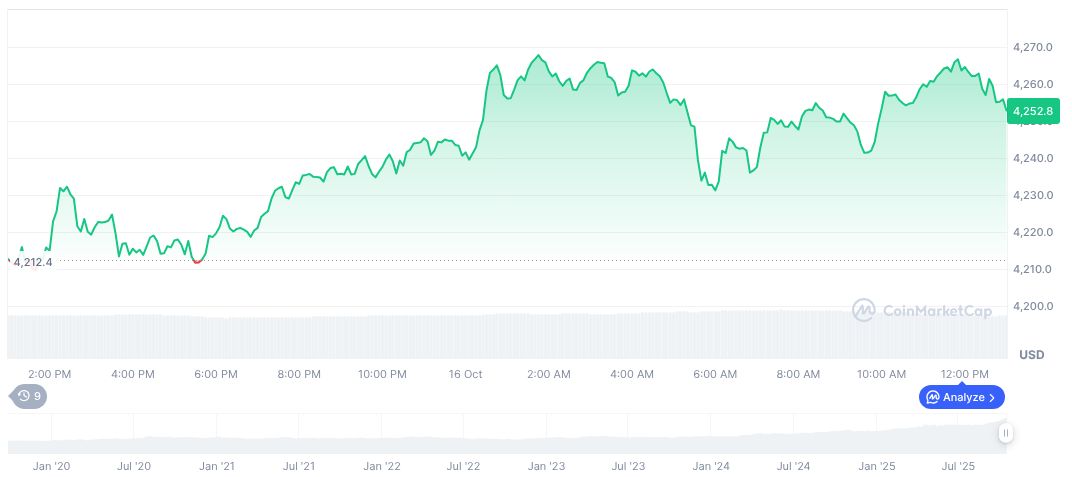
Task: Click the 16 Oct date marker
Action: pyautogui.click(x=465, y=374)
